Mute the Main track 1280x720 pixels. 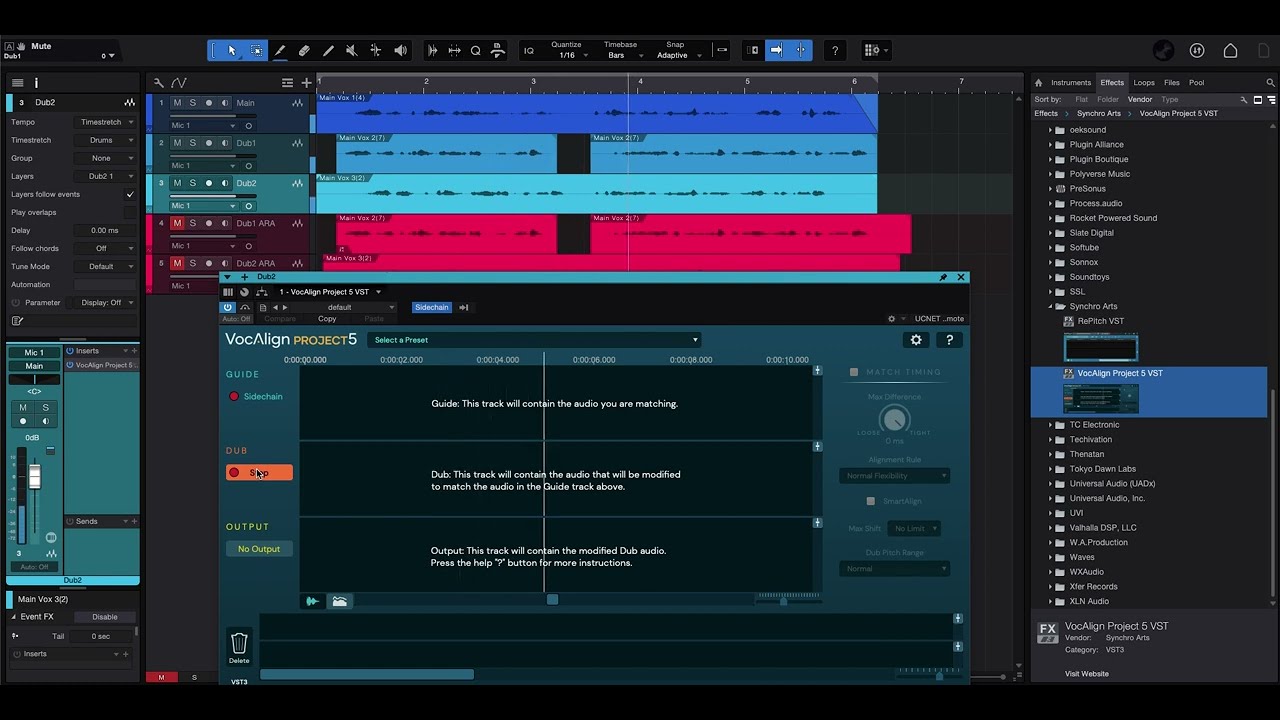tap(177, 103)
